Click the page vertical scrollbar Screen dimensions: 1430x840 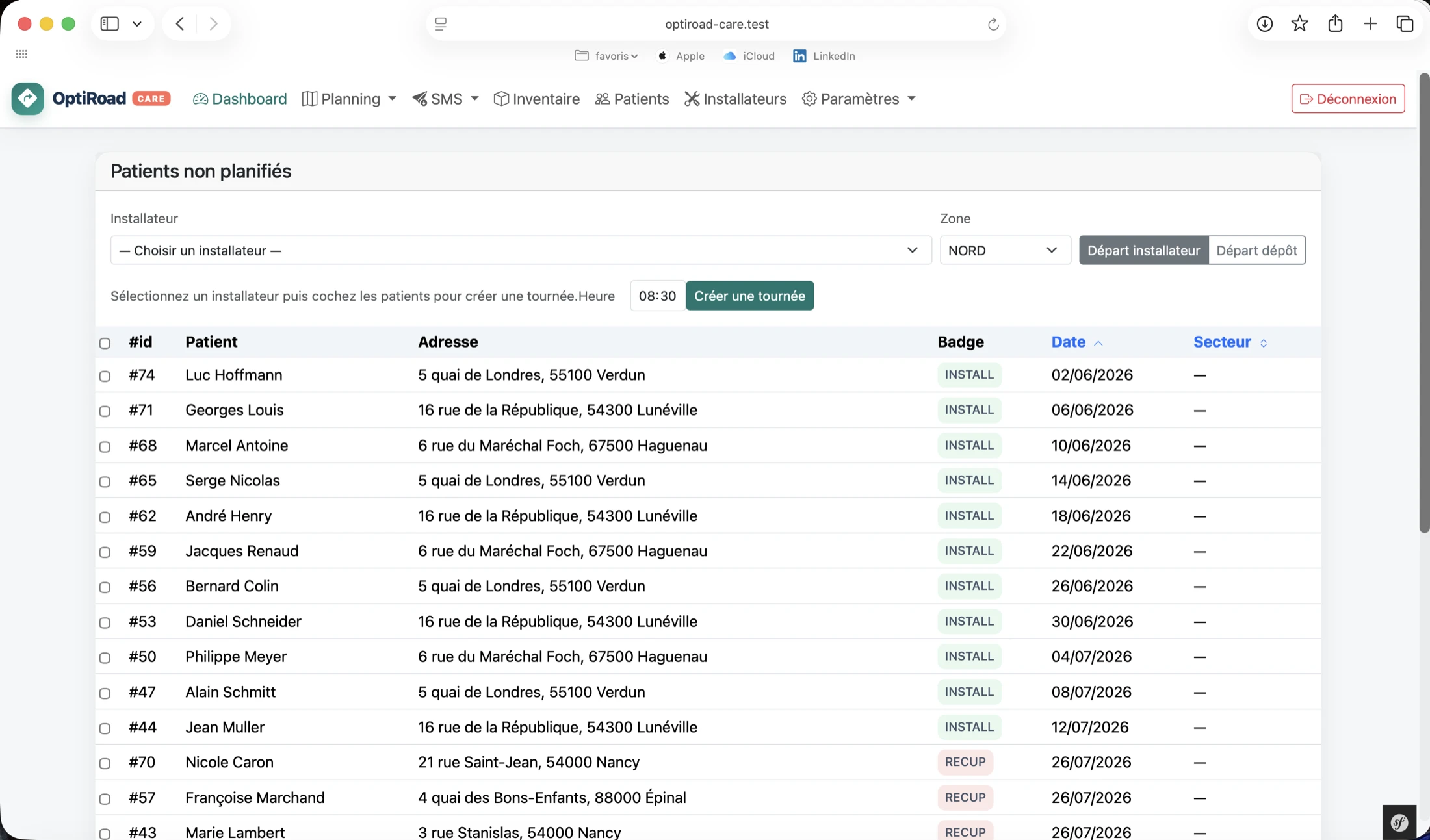(1423, 303)
